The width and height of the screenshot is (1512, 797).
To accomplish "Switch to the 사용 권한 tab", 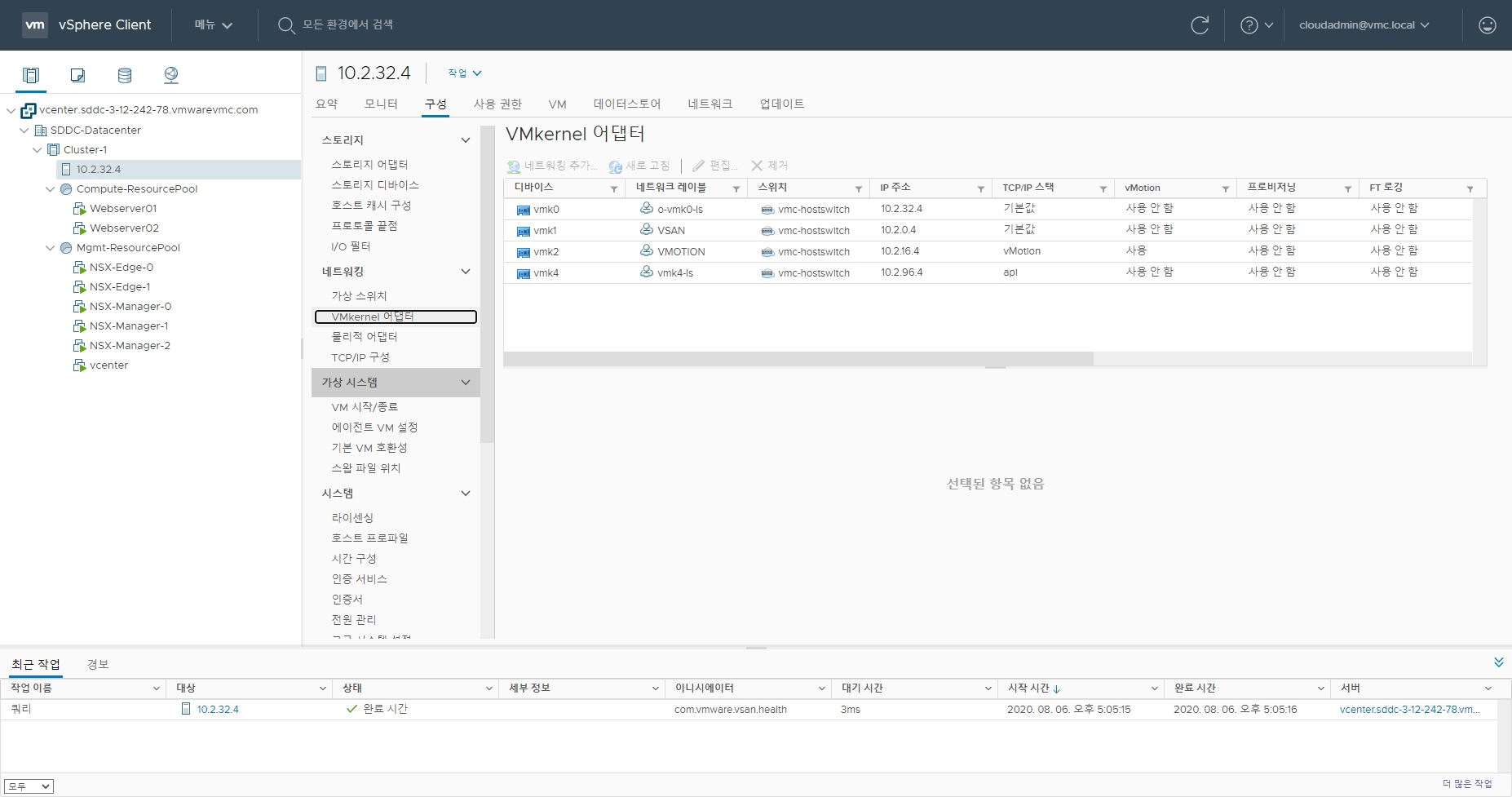I will pyautogui.click(x=497, y=104).
